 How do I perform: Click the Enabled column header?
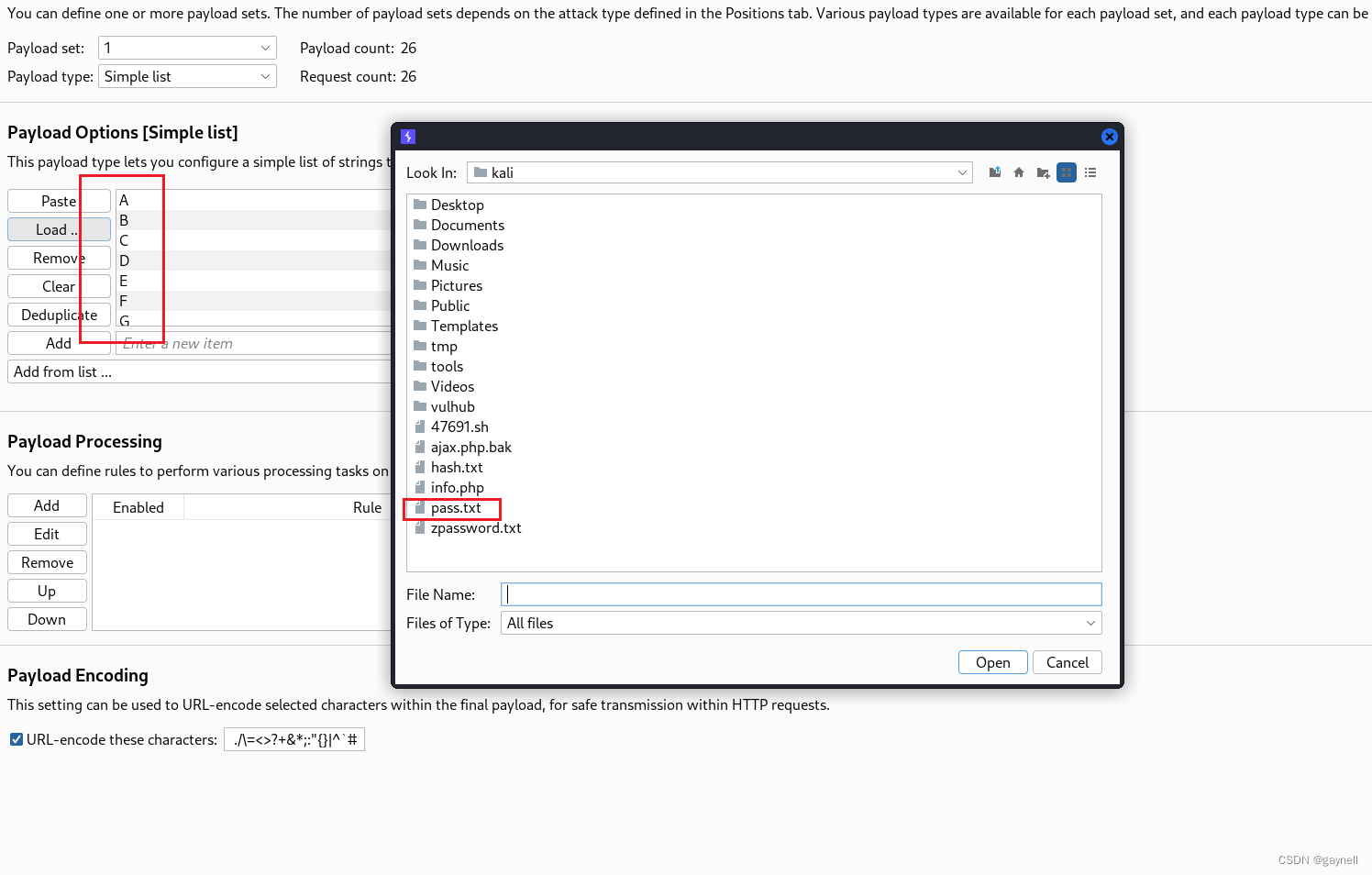[138, 507]
